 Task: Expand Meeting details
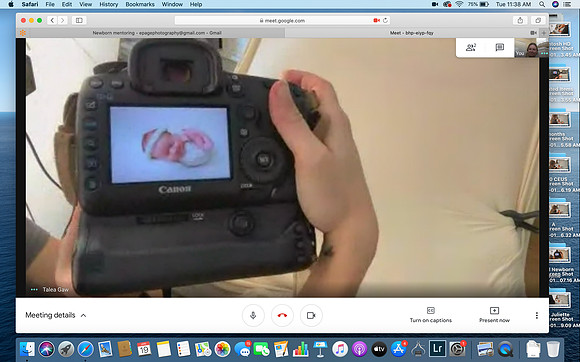[55, 315]
